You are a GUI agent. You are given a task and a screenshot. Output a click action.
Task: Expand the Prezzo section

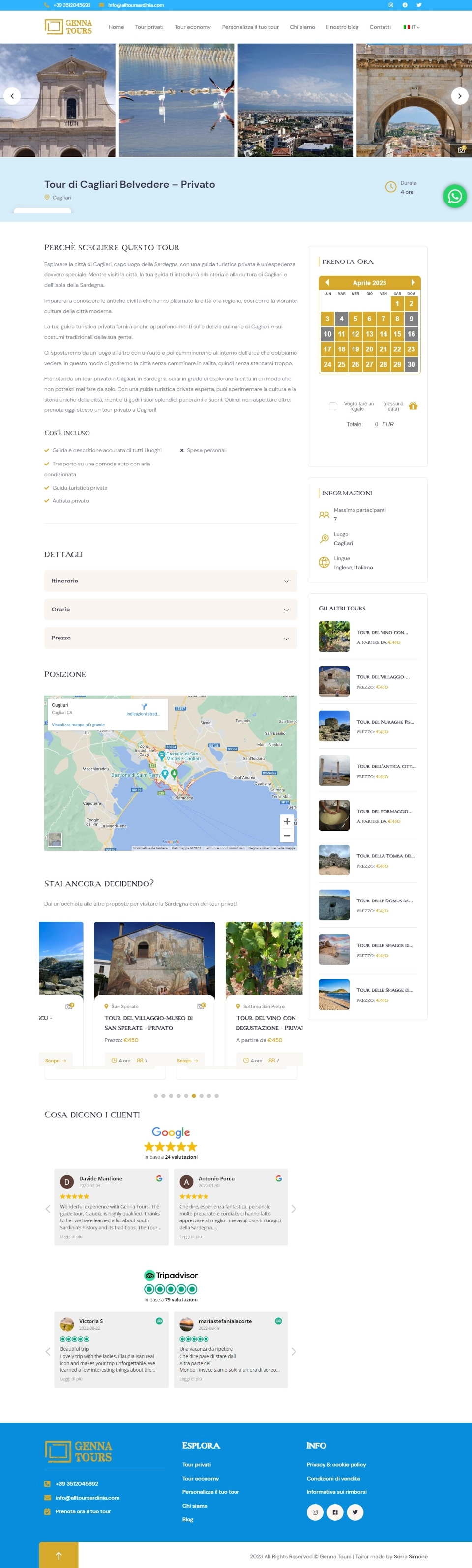pos(171,638)
